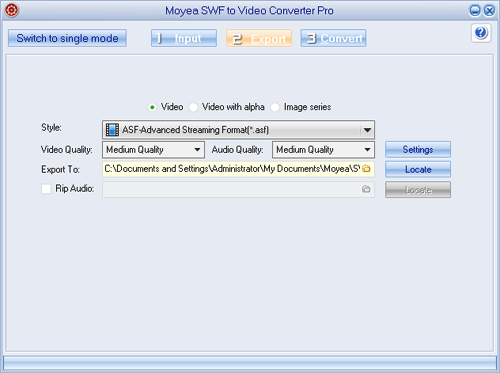Click the folder icon in Export To field

pos(366,169)
